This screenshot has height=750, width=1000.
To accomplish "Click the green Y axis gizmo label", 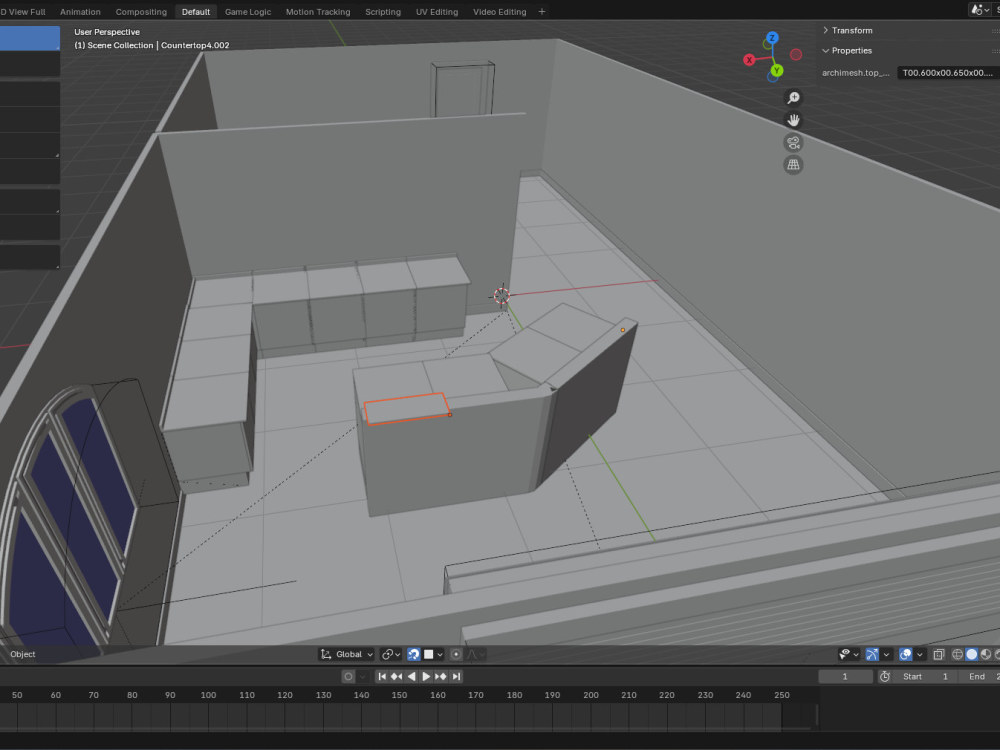I will pos(777,70).
